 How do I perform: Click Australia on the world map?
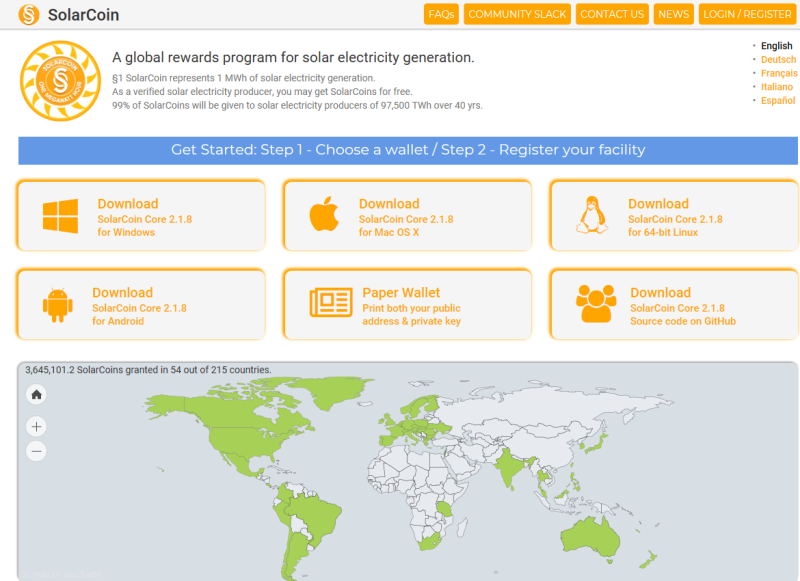[590, 537]
